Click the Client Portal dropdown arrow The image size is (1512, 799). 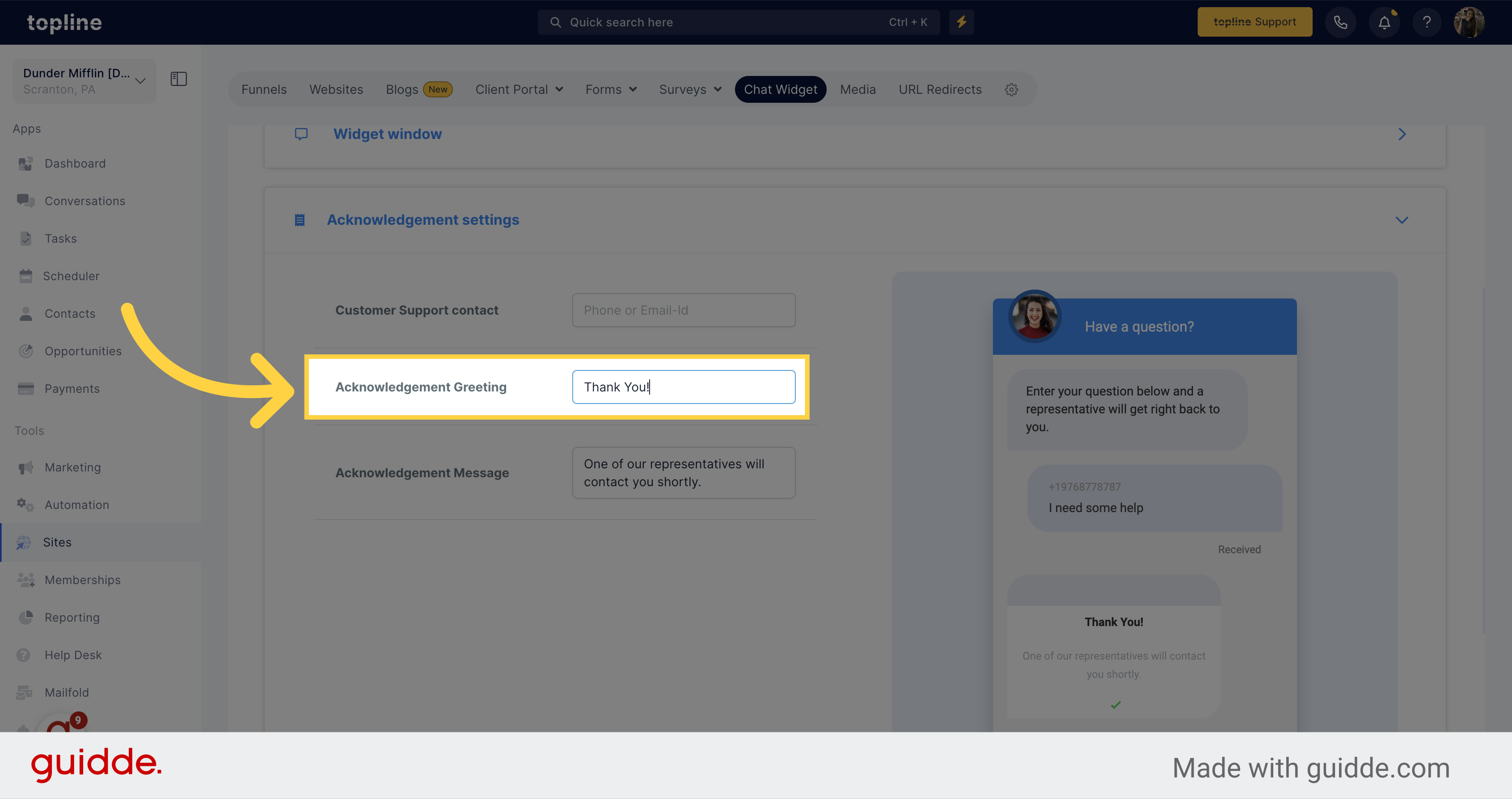pyautogui.click(x=557, y=89)
